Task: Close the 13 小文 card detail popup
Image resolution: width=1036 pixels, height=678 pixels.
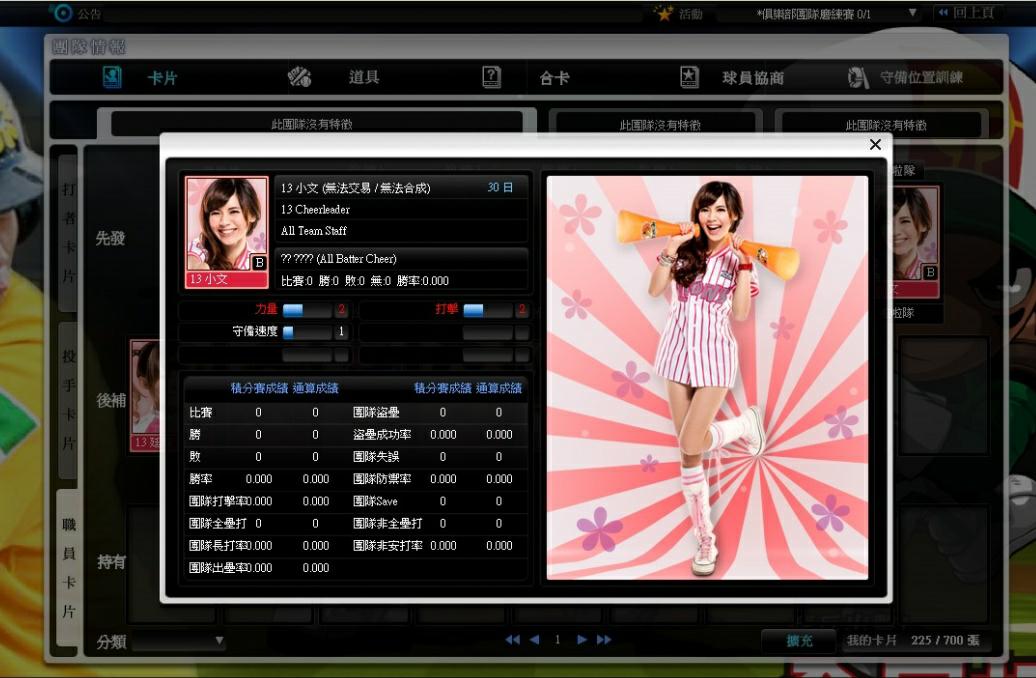Action: click(x=875, y=145)
